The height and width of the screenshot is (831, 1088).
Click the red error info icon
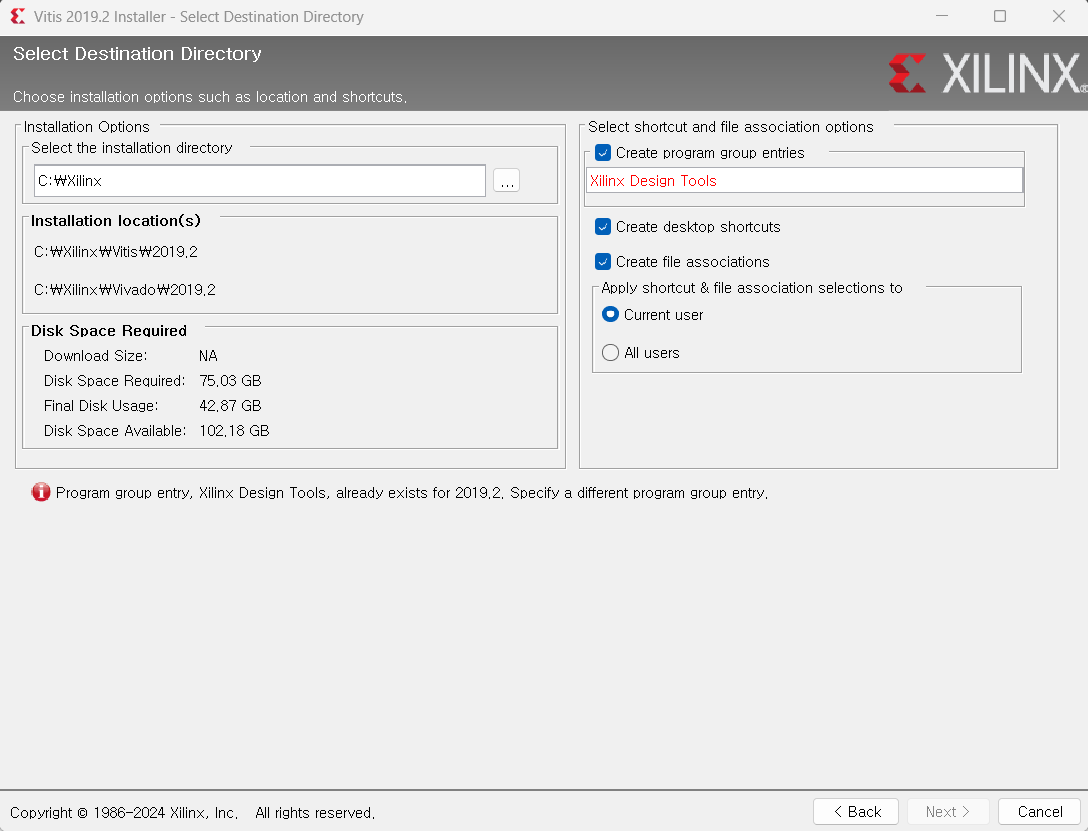click(41, 492)
